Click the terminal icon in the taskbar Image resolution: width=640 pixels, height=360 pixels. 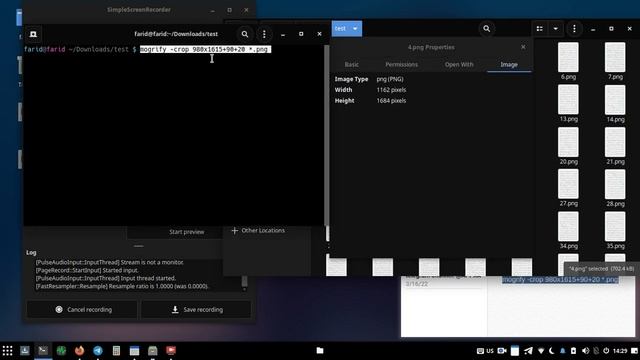tap(43, 351)
